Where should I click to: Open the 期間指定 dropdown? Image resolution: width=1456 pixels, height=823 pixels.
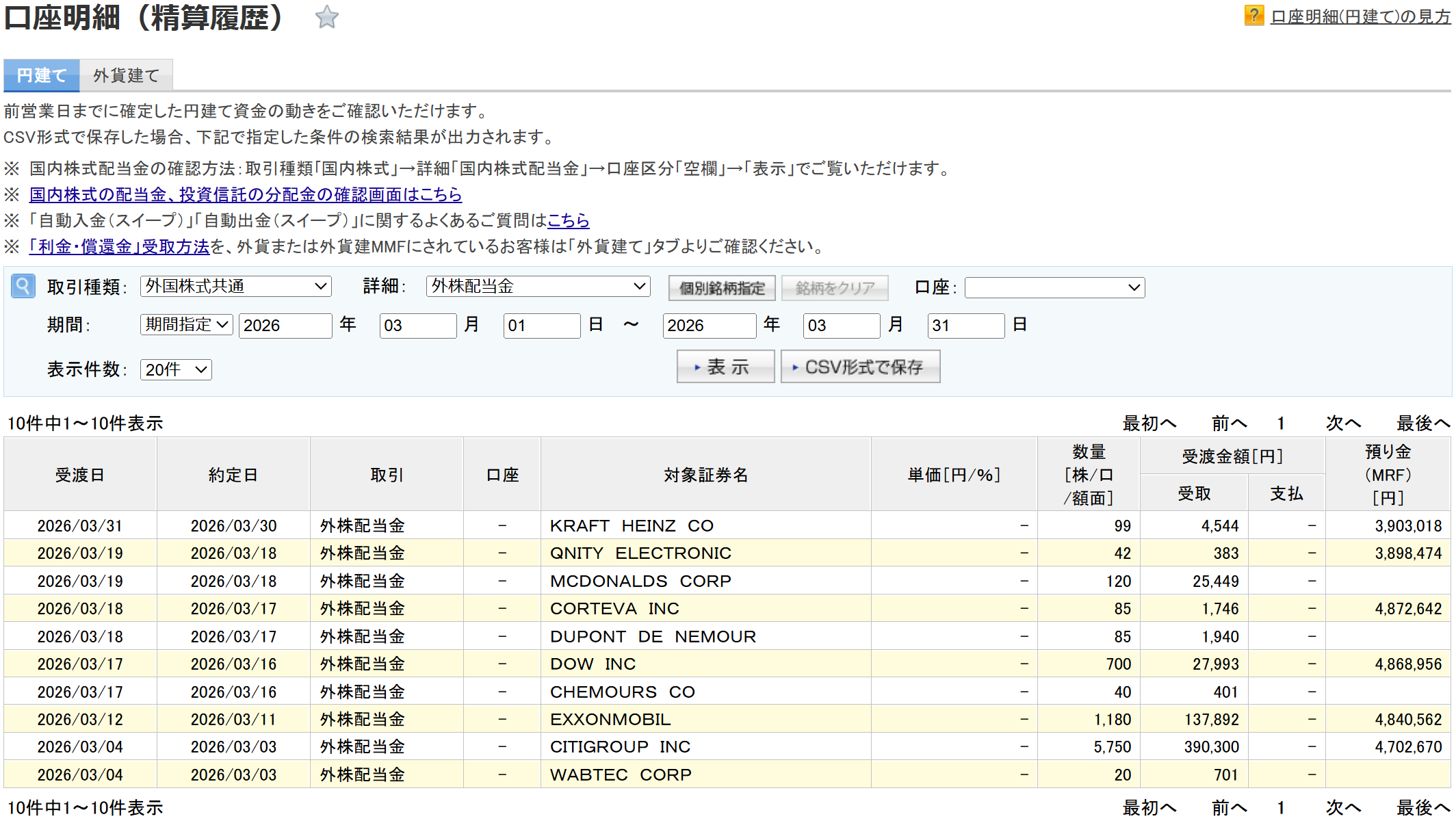186,324
